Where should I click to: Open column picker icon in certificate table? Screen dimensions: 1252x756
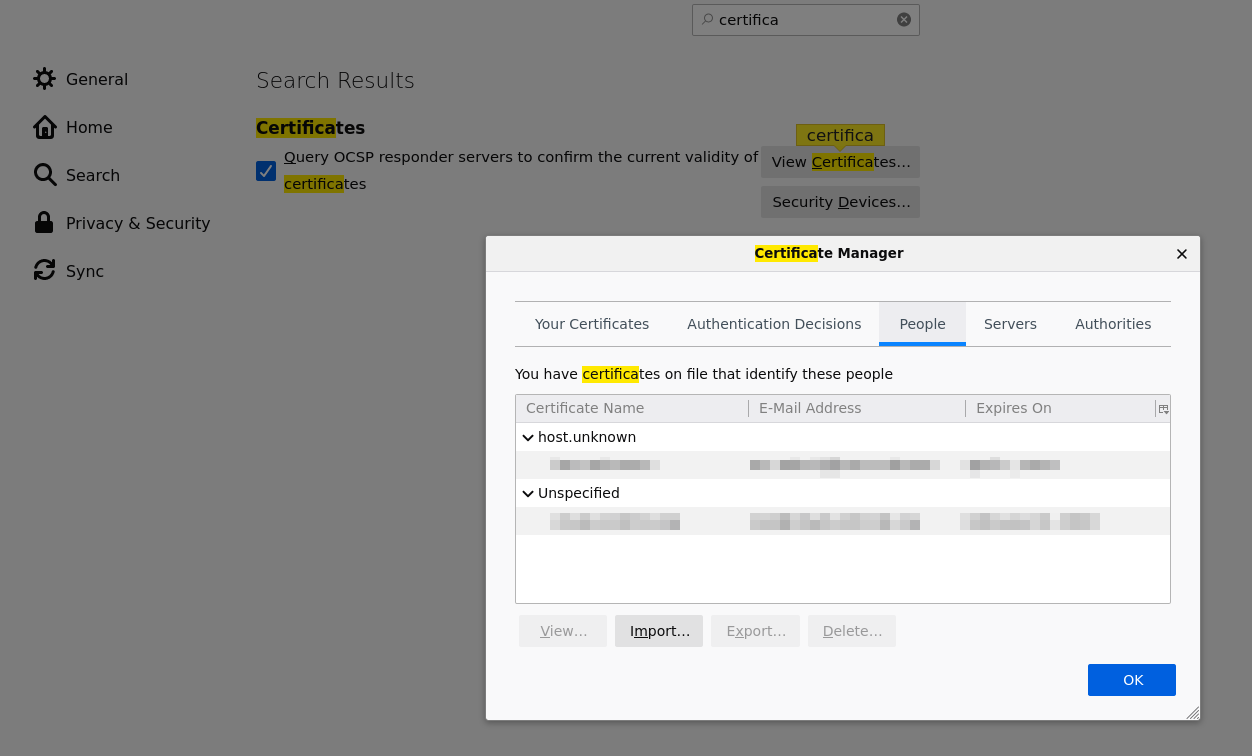(1163, 409)
